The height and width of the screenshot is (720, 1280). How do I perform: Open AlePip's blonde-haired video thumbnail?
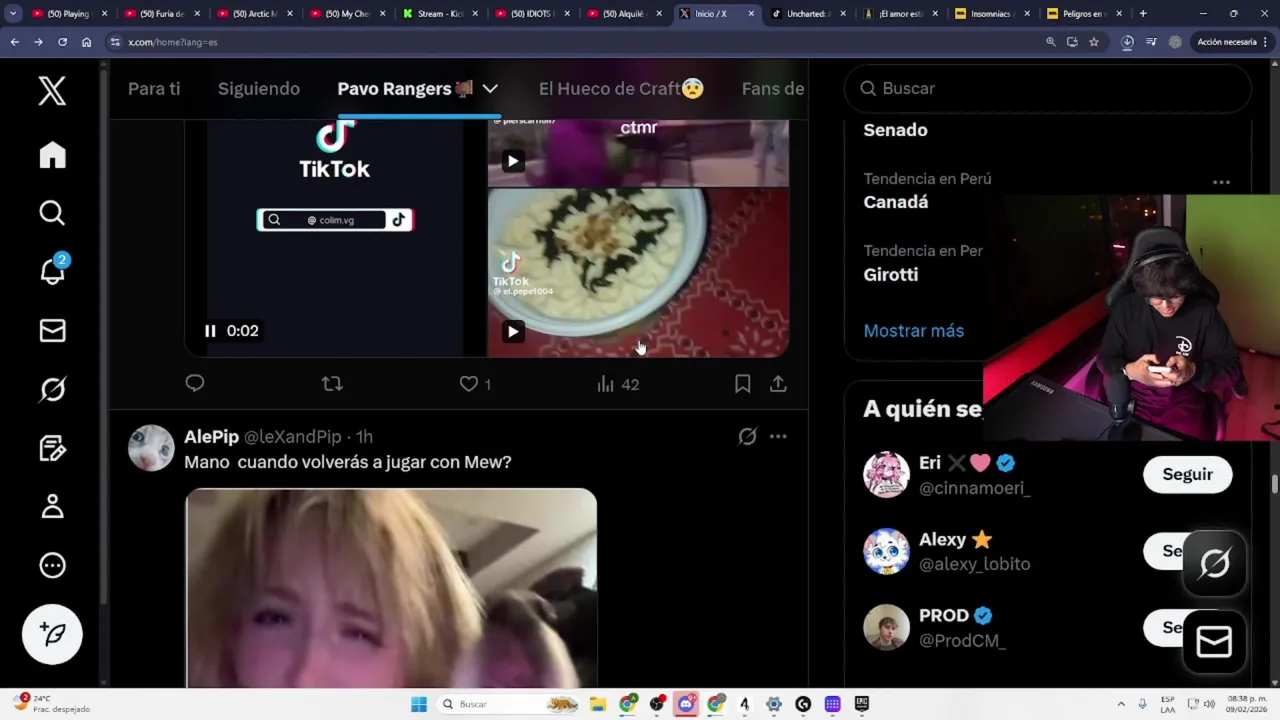point(391,588)
